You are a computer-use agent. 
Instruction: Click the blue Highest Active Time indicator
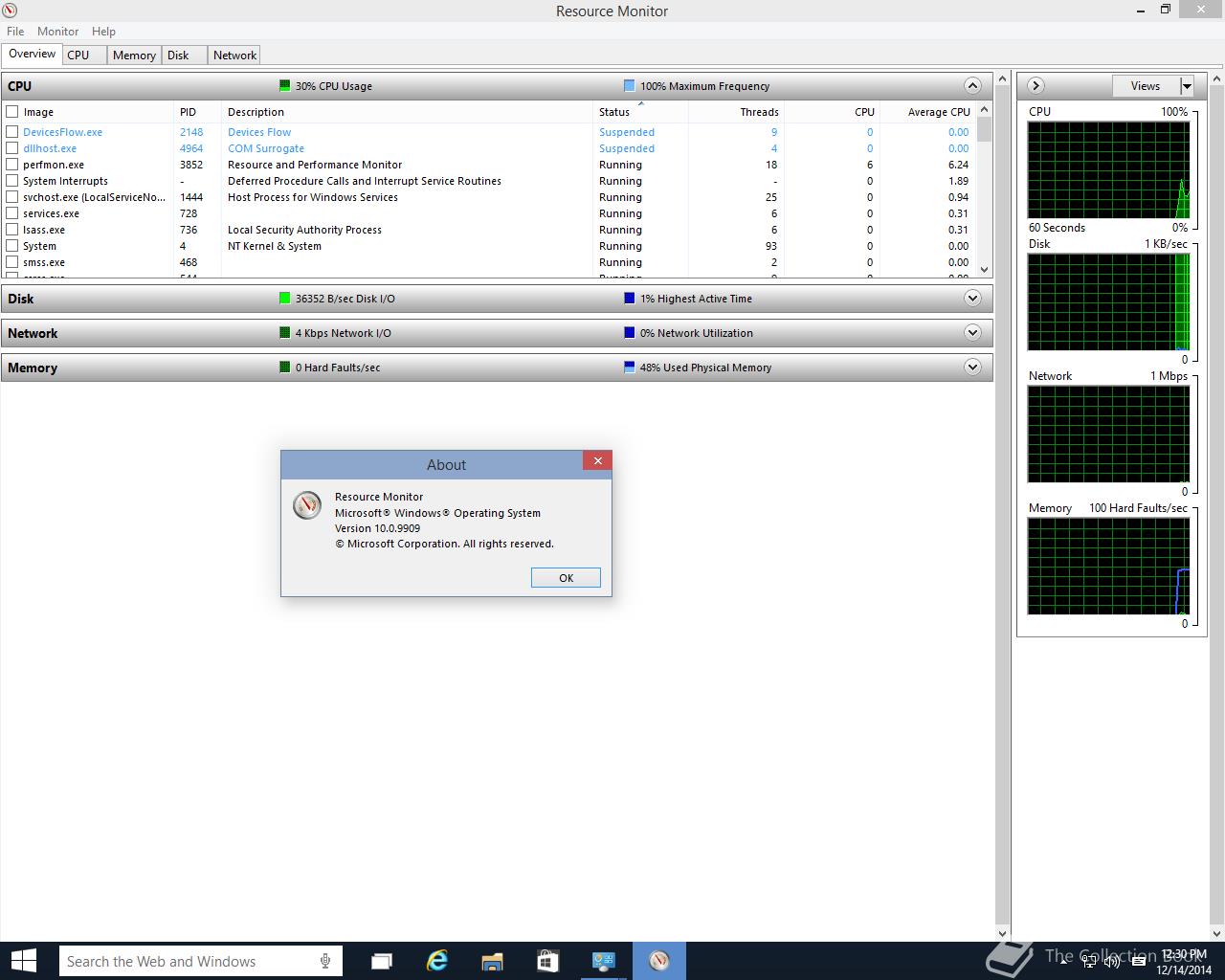click(629, 299)
